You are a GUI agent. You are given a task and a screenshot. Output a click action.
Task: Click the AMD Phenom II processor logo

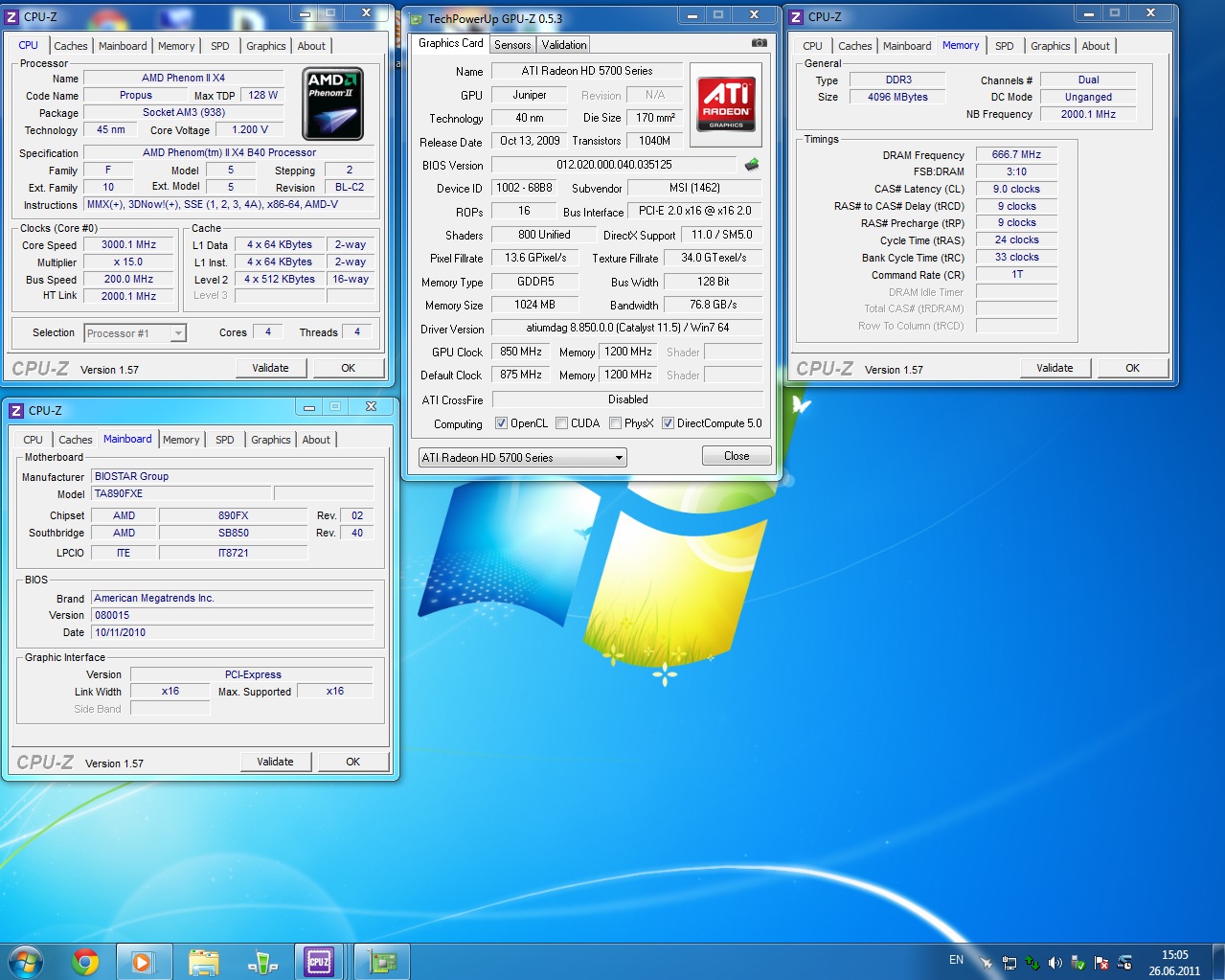point(332,103)
